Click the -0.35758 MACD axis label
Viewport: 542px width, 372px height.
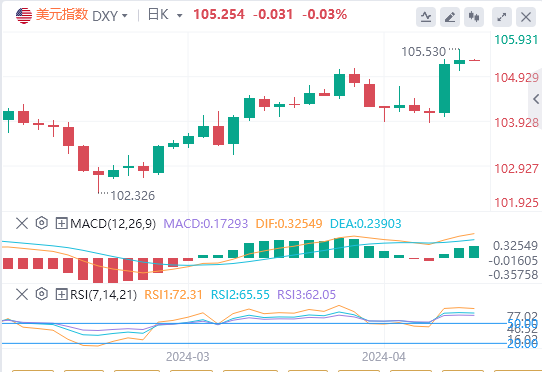tap(513, 275)
